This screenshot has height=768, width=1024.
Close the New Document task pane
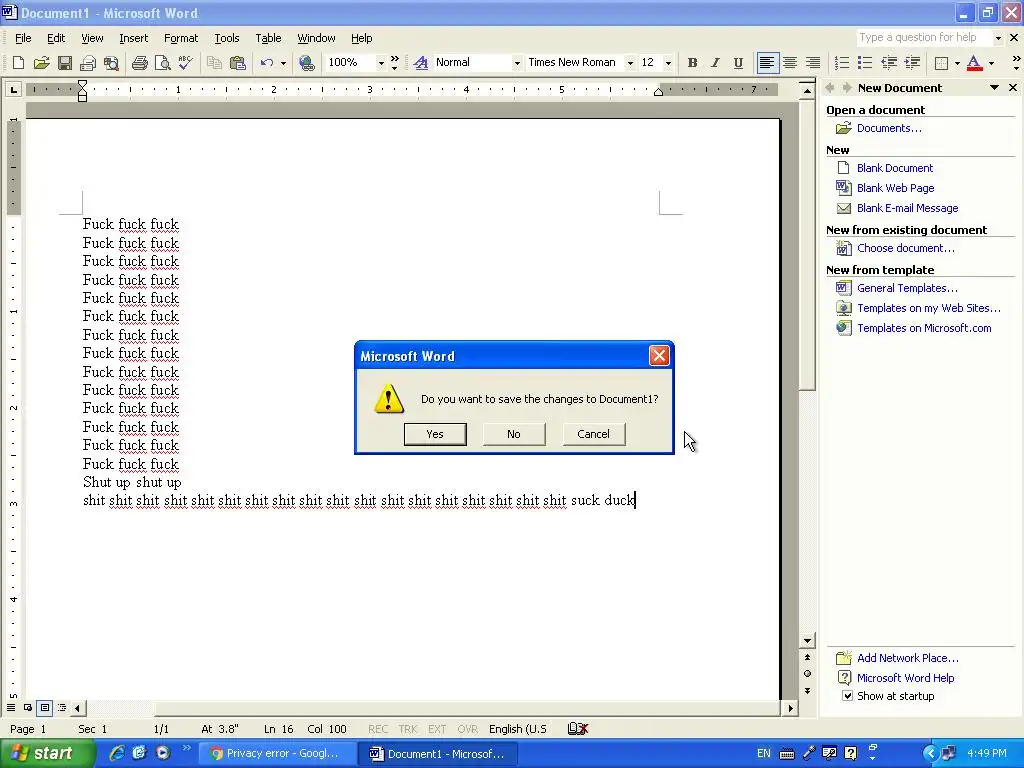(1013, 88)
